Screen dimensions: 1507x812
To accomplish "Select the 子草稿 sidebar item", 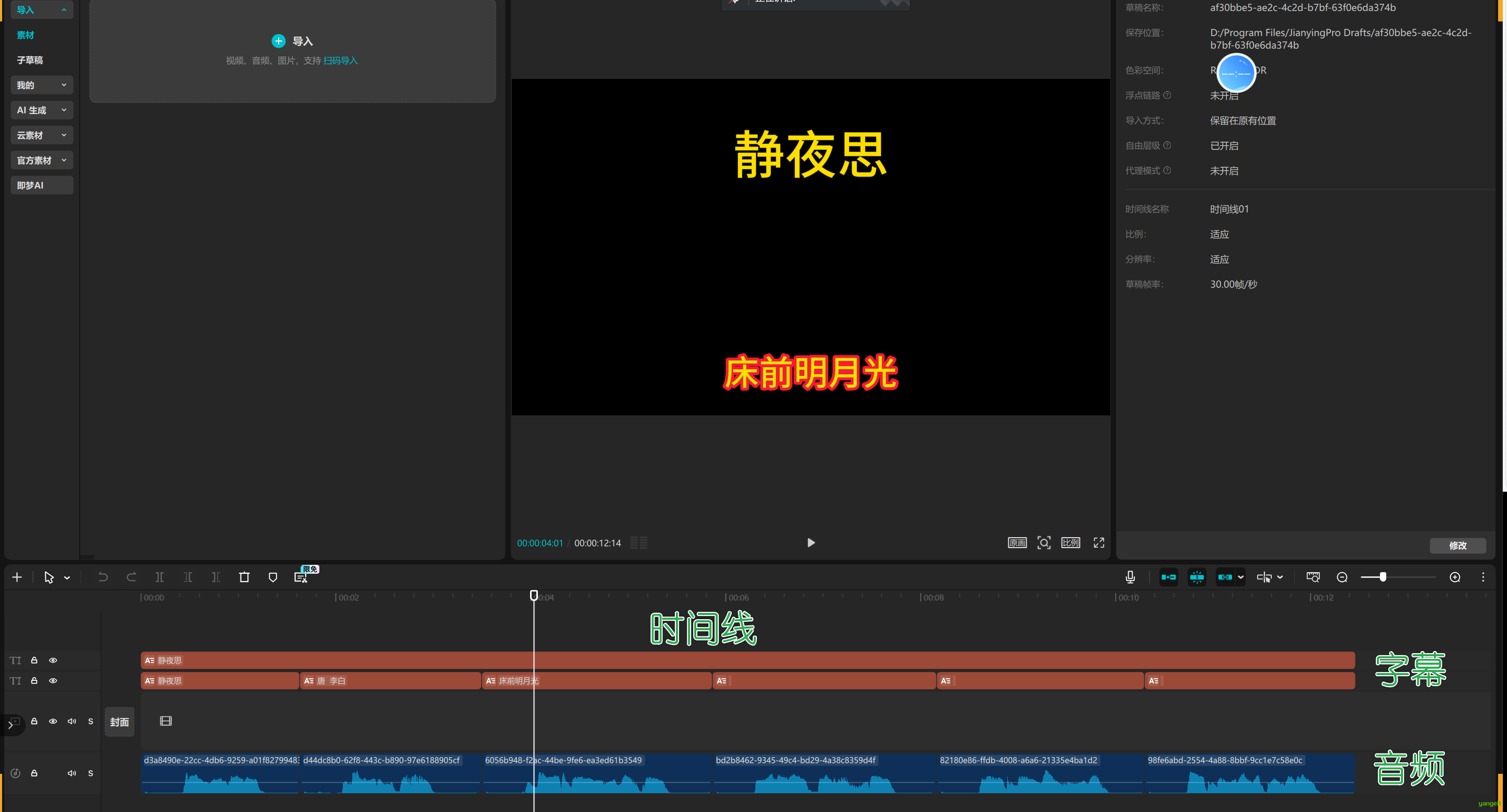I will click(30, 60).
